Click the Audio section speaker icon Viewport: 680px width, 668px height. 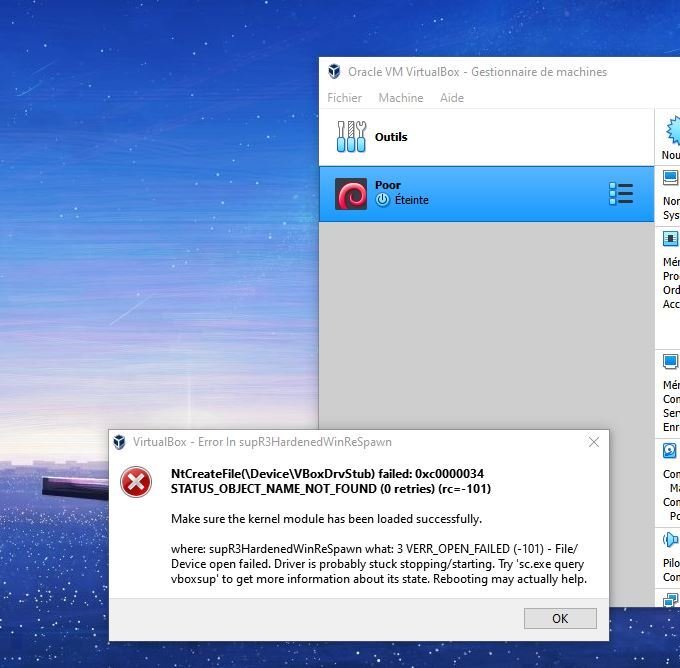(670, 540)
